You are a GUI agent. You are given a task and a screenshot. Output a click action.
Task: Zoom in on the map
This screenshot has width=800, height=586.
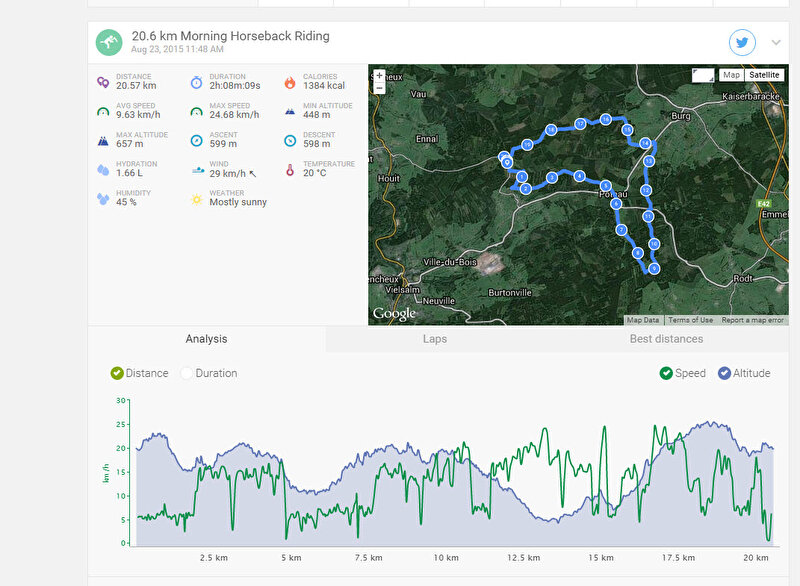(379, 75)
